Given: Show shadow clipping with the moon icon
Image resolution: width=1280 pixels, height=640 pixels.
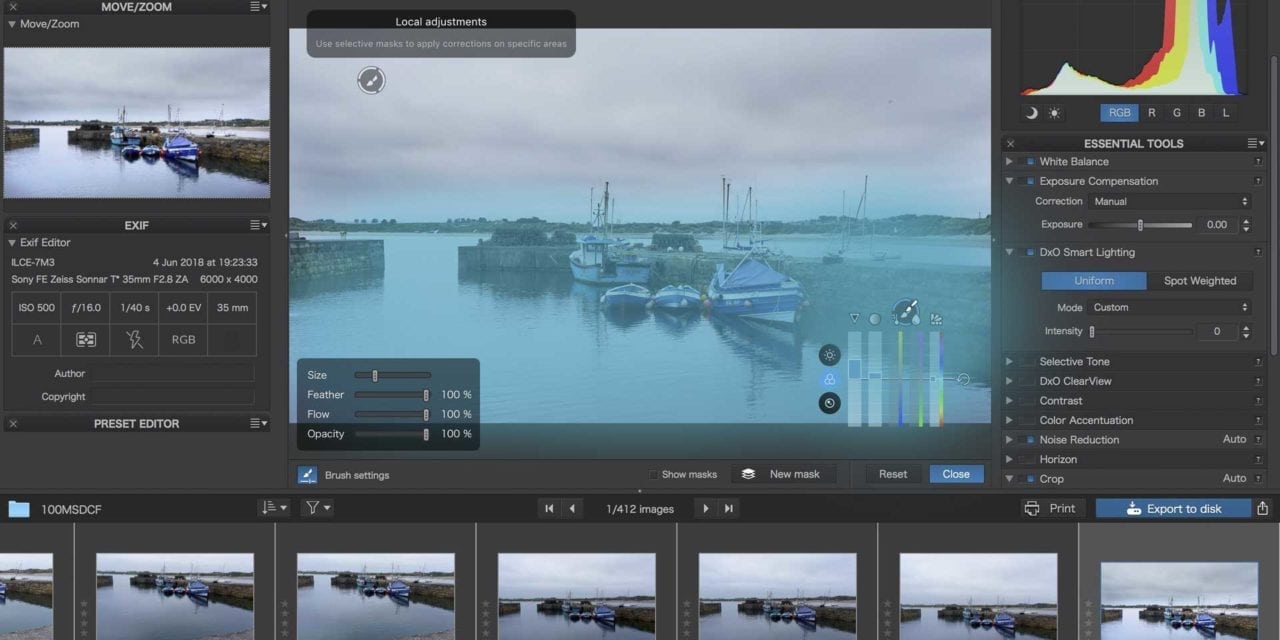Looking at the screenshot, I should pyautogui.click(x=1031, y=113).
